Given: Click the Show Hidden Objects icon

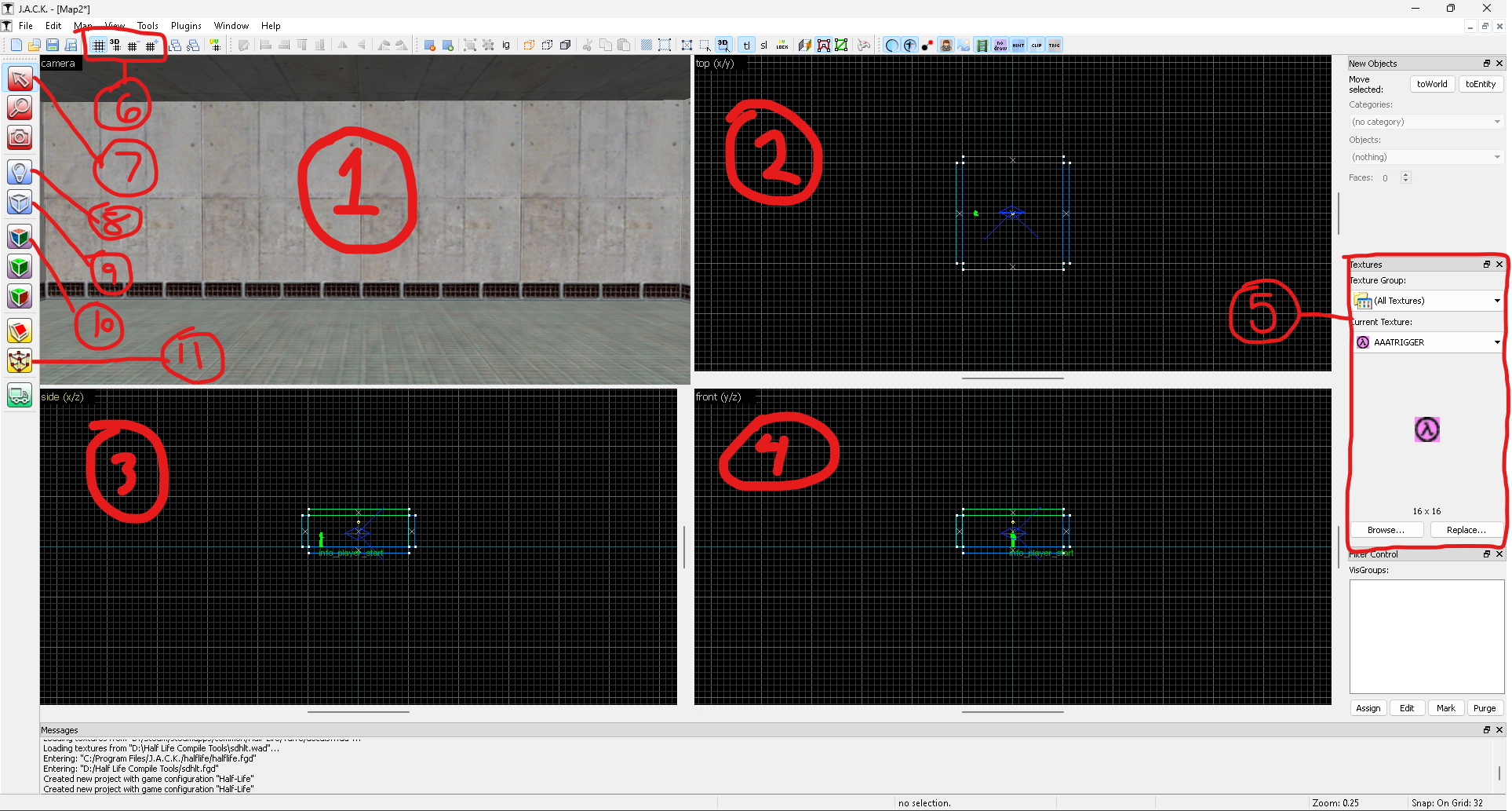Looking at the screenshot, I should click(565, 45).
